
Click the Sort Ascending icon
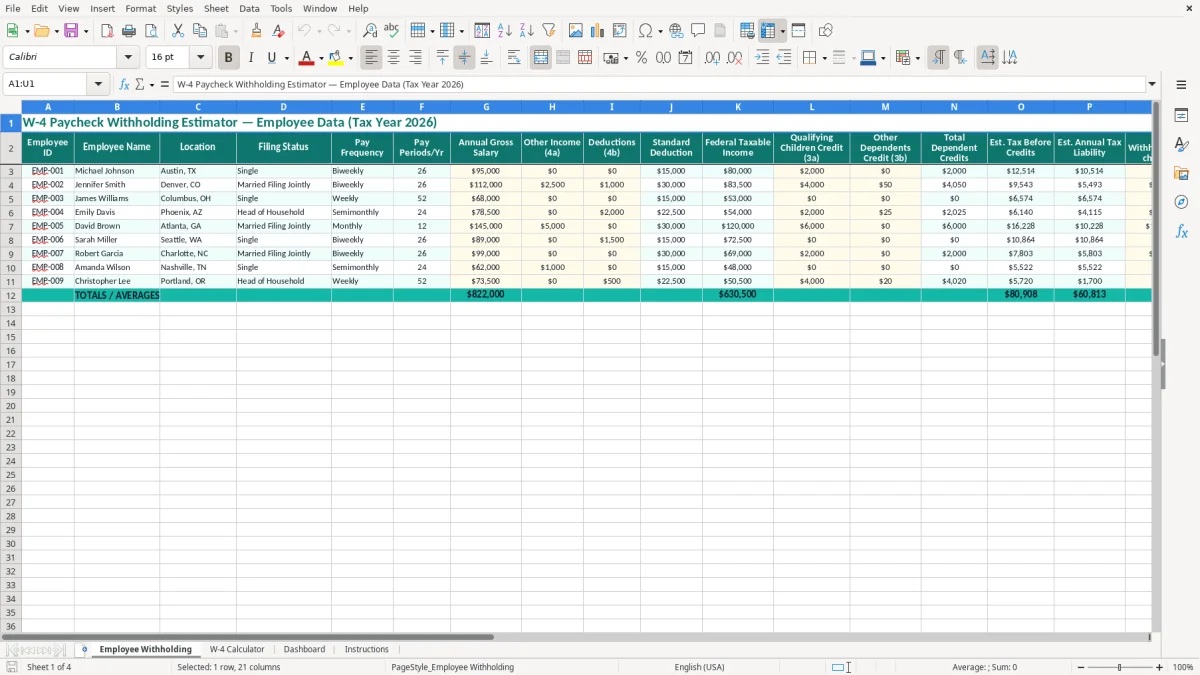click(x=505, y=31)
